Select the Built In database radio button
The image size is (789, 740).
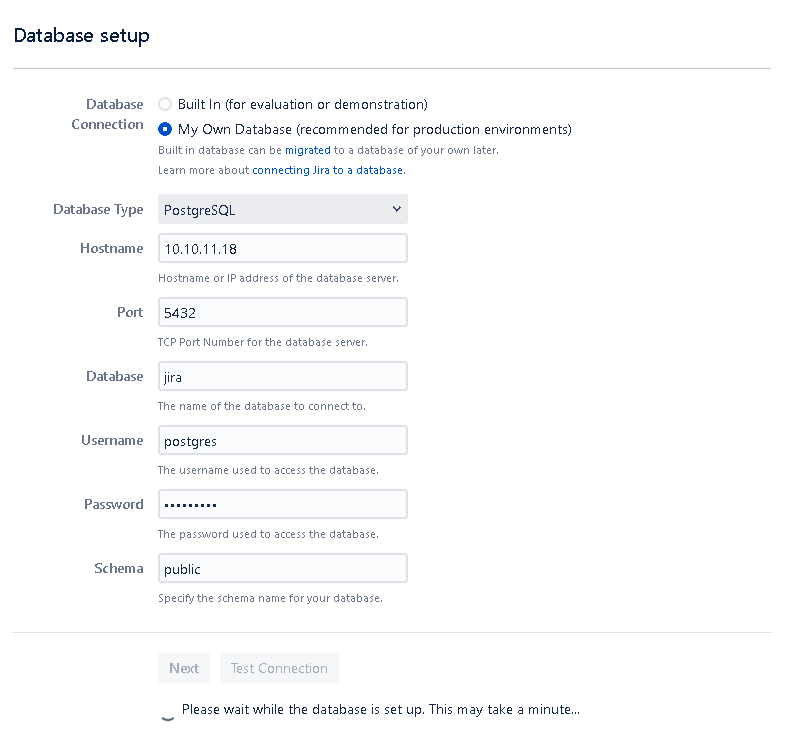tap(165, 104)
